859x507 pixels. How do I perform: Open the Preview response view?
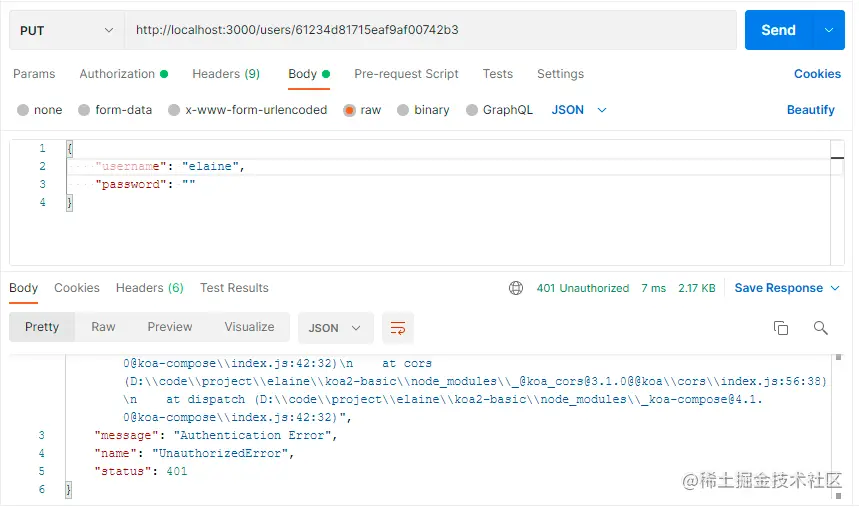click(x=170, y=327)
